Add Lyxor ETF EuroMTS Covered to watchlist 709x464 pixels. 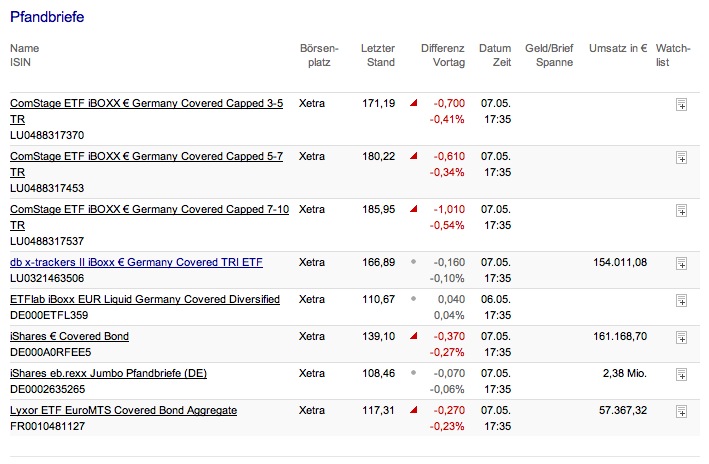click(681, 411)
